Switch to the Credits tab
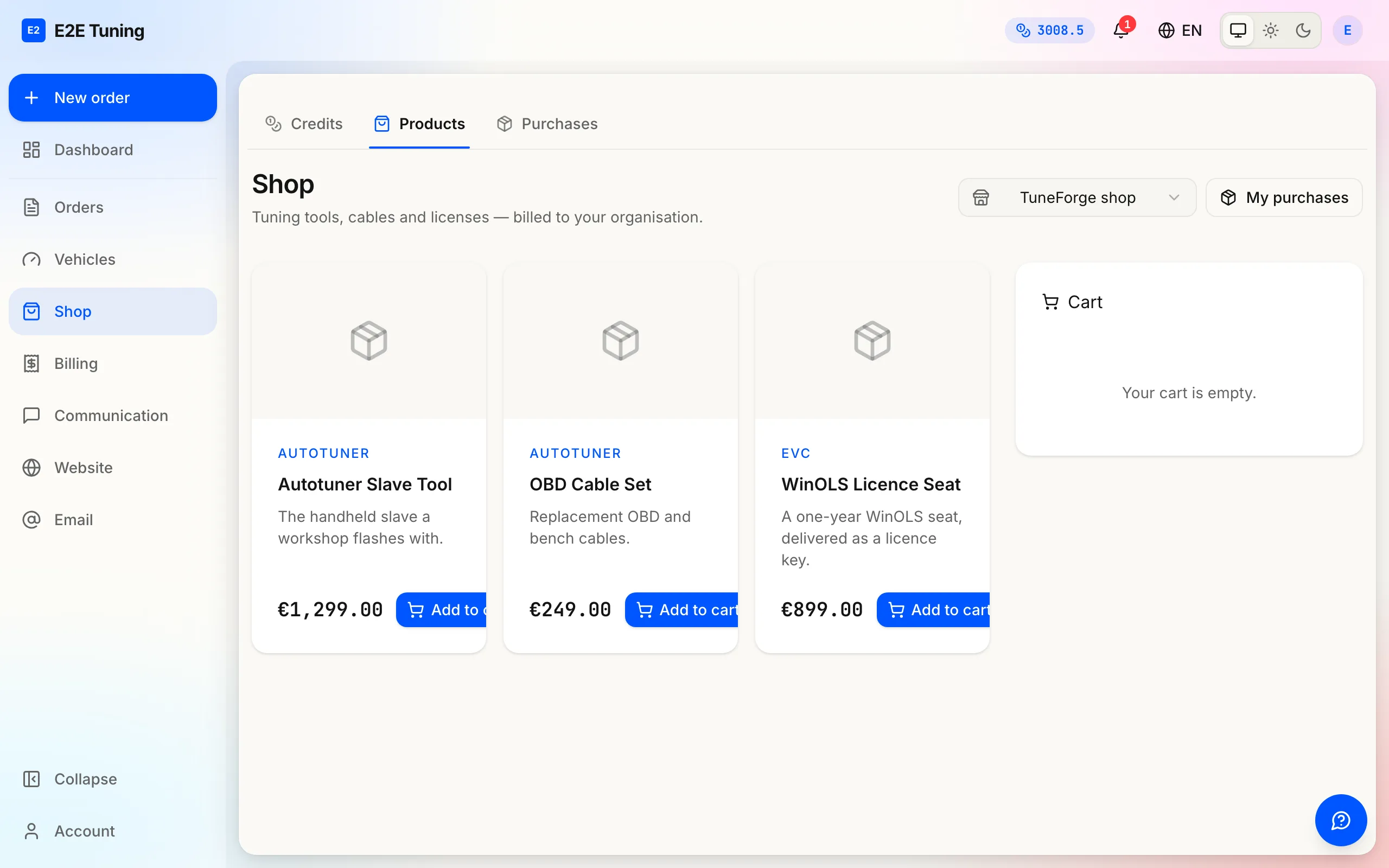1389x868 pixels. [x=304, y=124]
